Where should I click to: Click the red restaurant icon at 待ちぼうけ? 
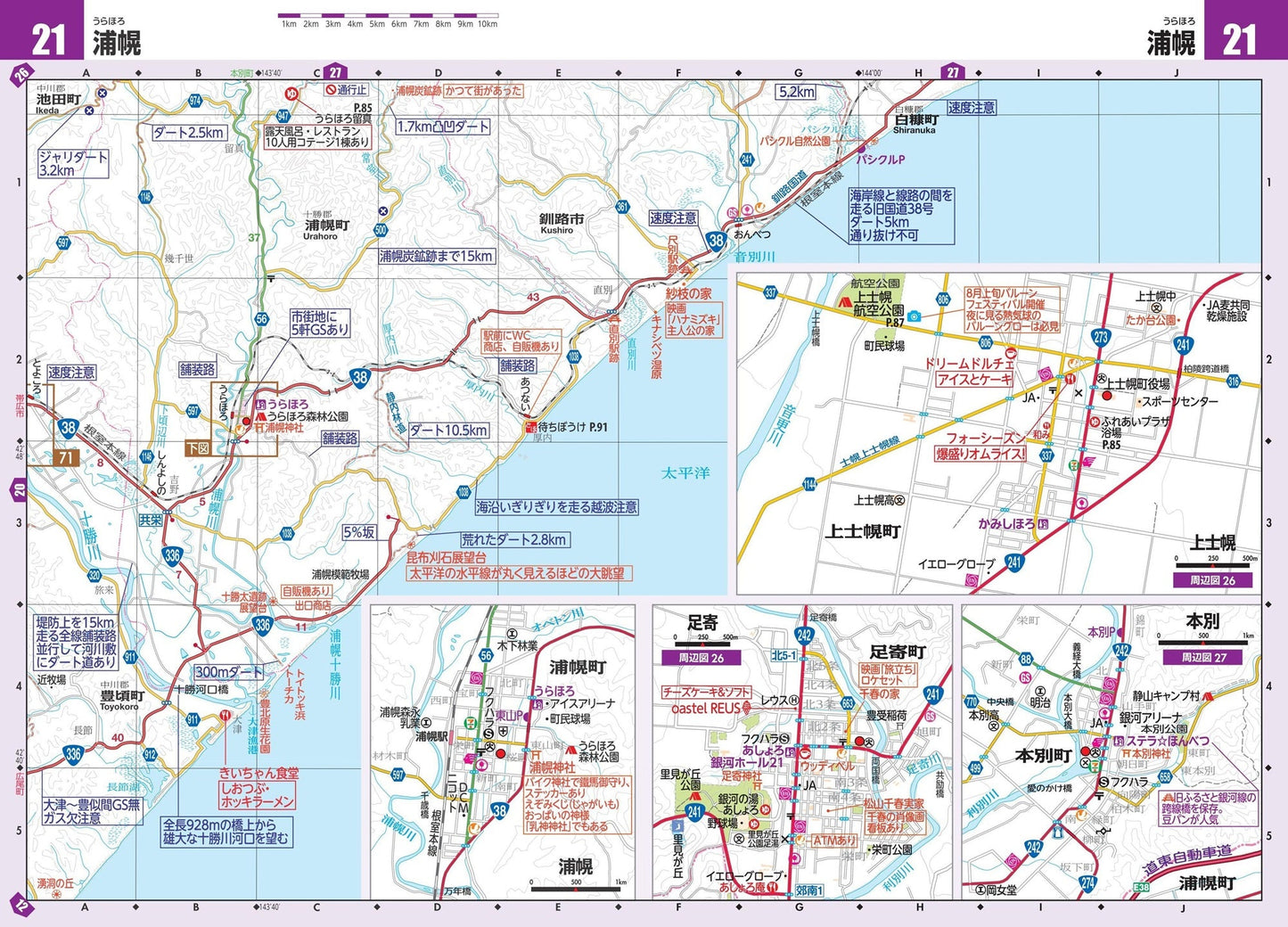click(529, 427)
